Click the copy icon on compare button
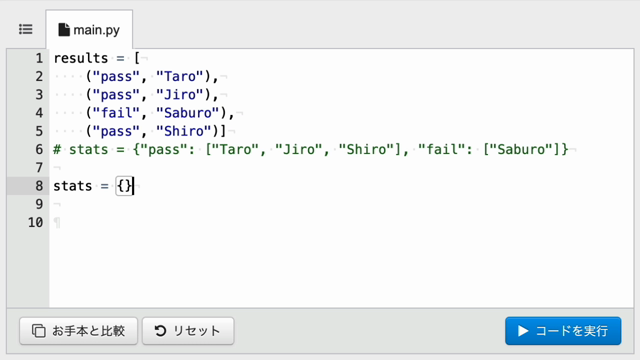 pyautogui.click(x=39, y=331)
